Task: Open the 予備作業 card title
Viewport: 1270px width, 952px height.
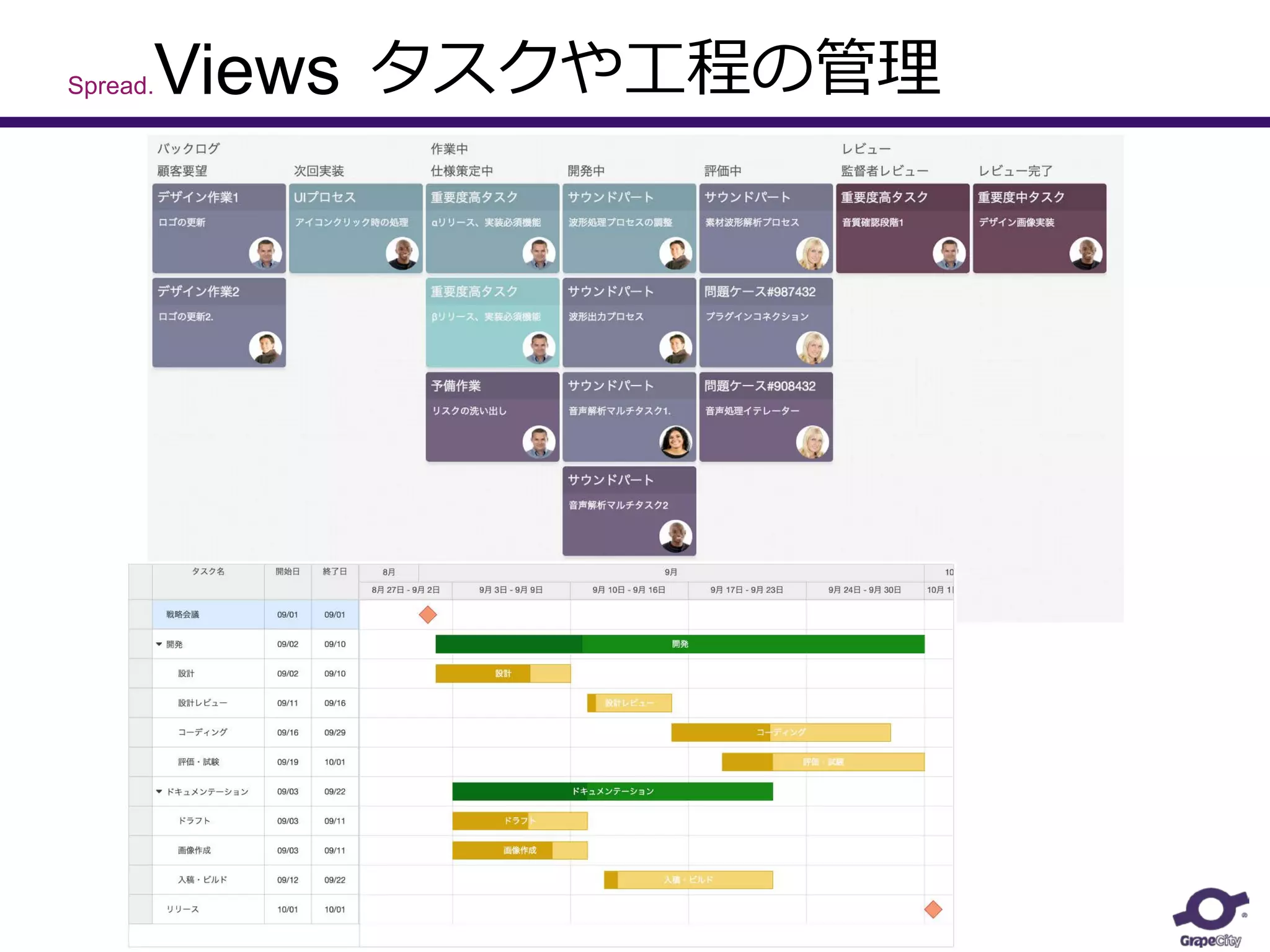Action: pos(456,386)
